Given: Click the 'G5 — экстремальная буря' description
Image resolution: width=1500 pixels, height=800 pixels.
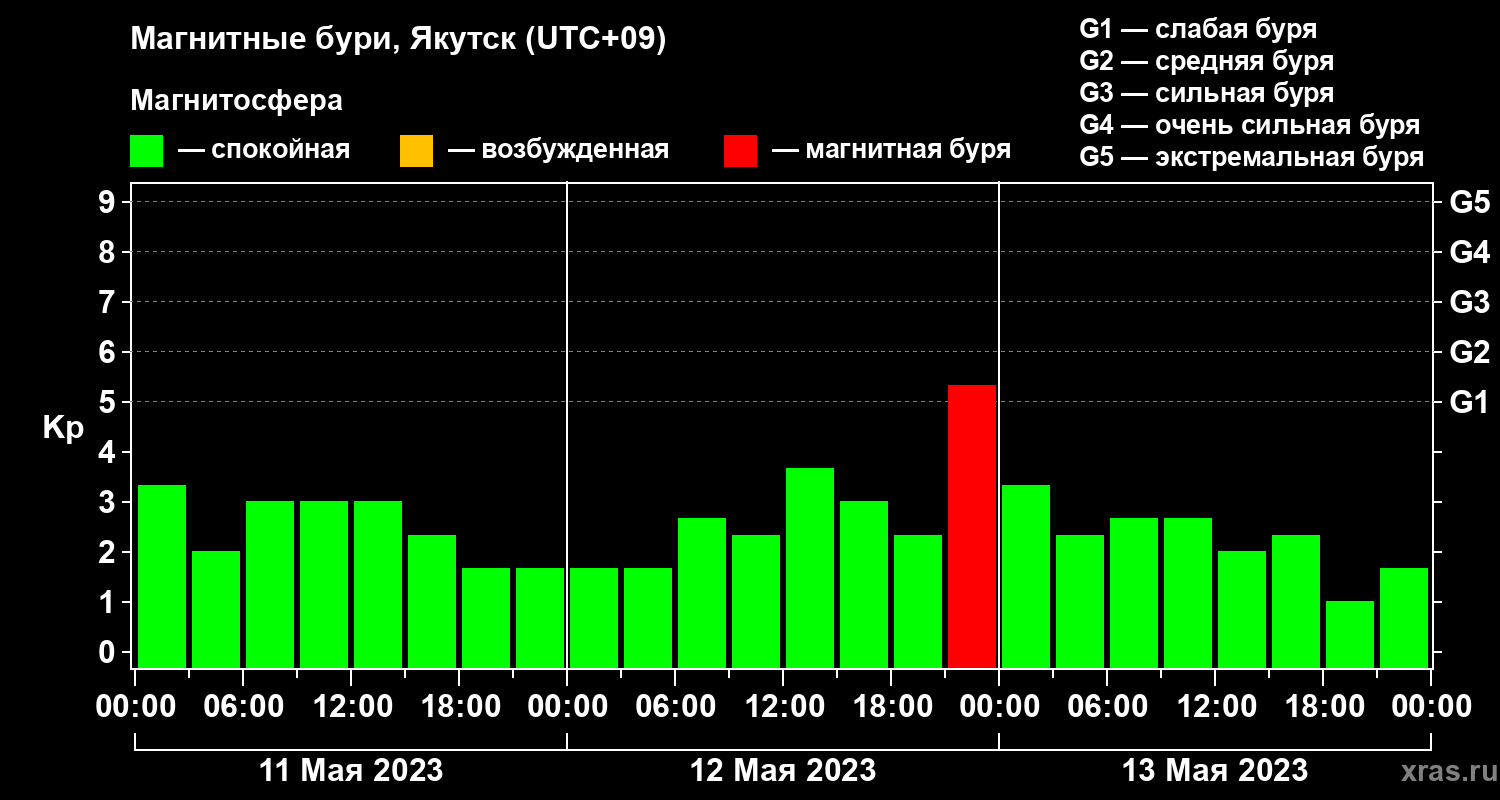Looking at the screenshot, I should click(x=1251, y=158).
